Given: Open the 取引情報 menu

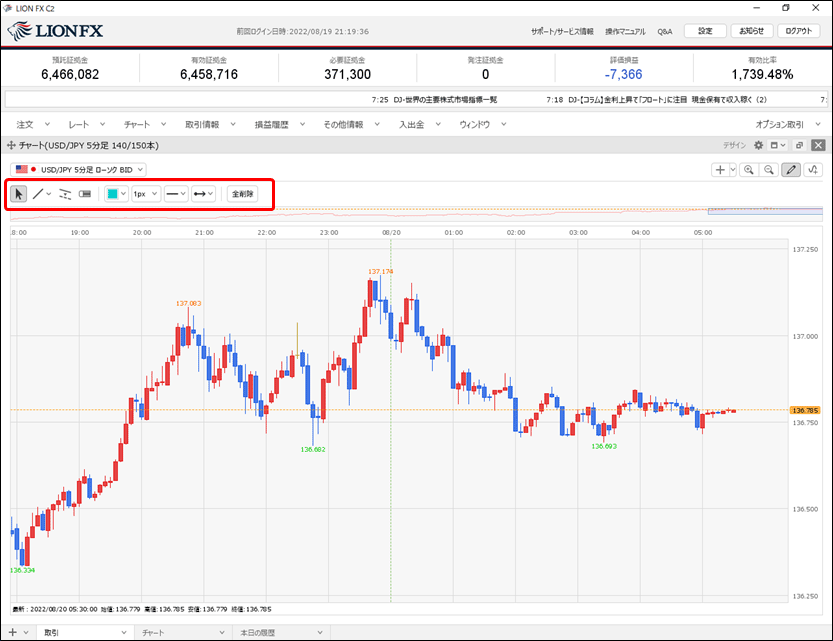Looking at the screenshot, I should (210, 124).
